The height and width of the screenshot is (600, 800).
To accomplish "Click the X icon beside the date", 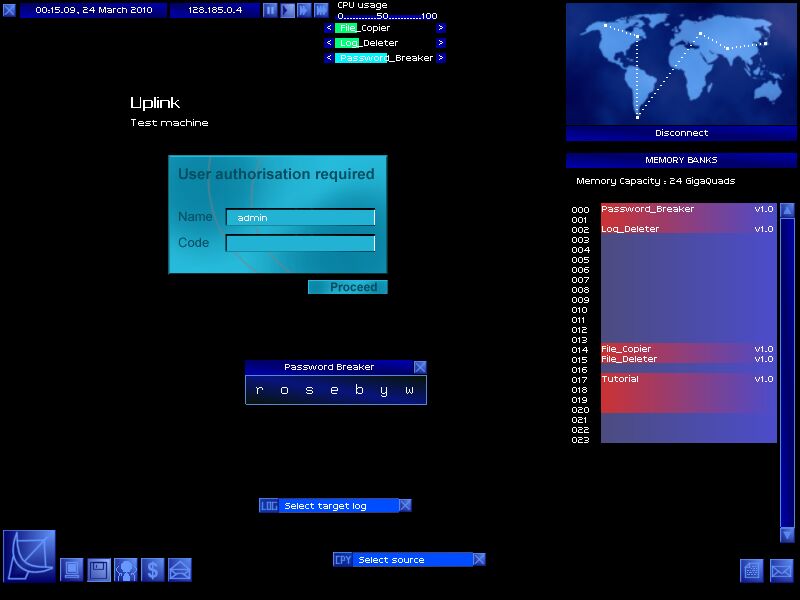I will (9, 10).
